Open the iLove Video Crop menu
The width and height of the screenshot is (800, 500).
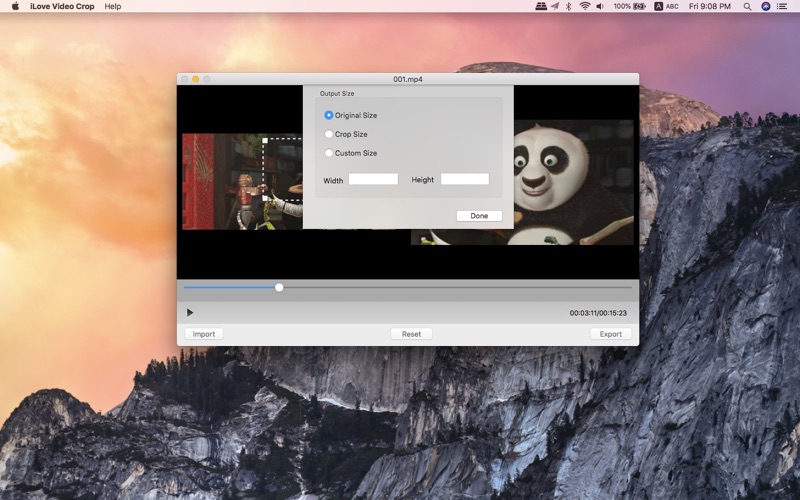(62, 7)
